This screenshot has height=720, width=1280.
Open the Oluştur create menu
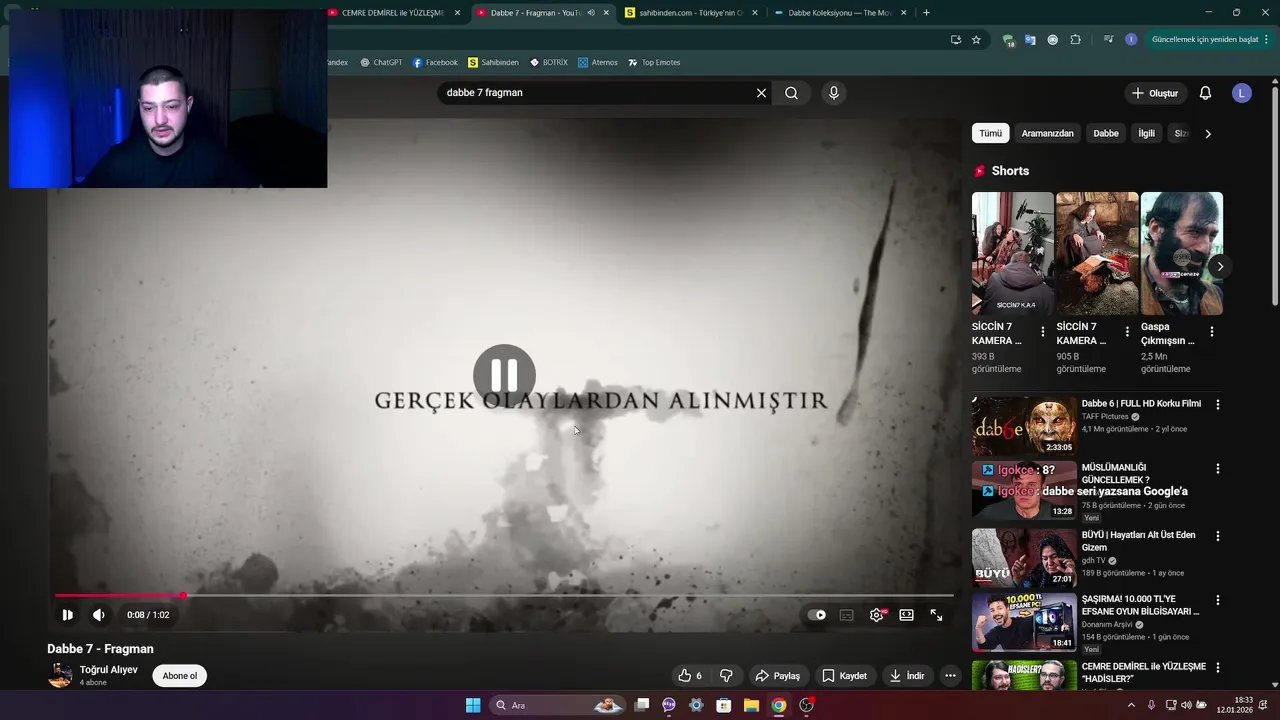(1154, 93)
